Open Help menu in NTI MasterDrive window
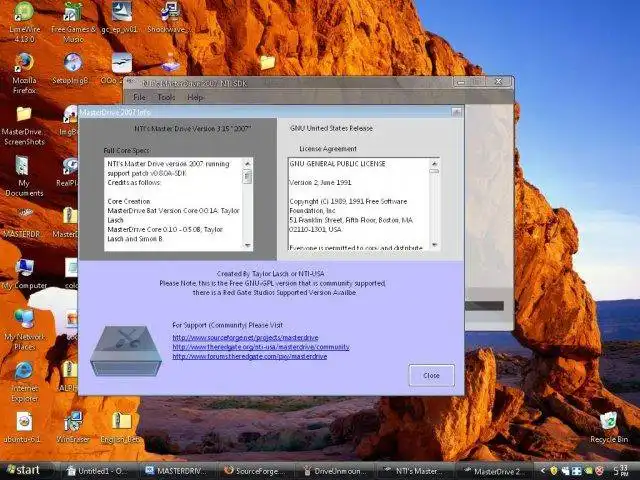The height and width of the screenshot is (480, 640). (x=195, y=97)
